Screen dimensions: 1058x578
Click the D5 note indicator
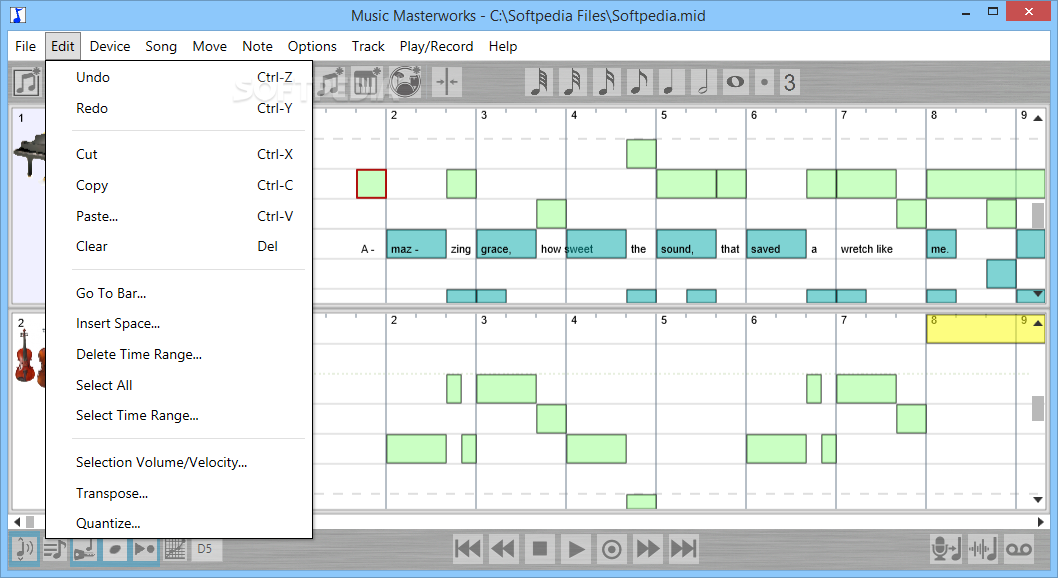(205, 549)
